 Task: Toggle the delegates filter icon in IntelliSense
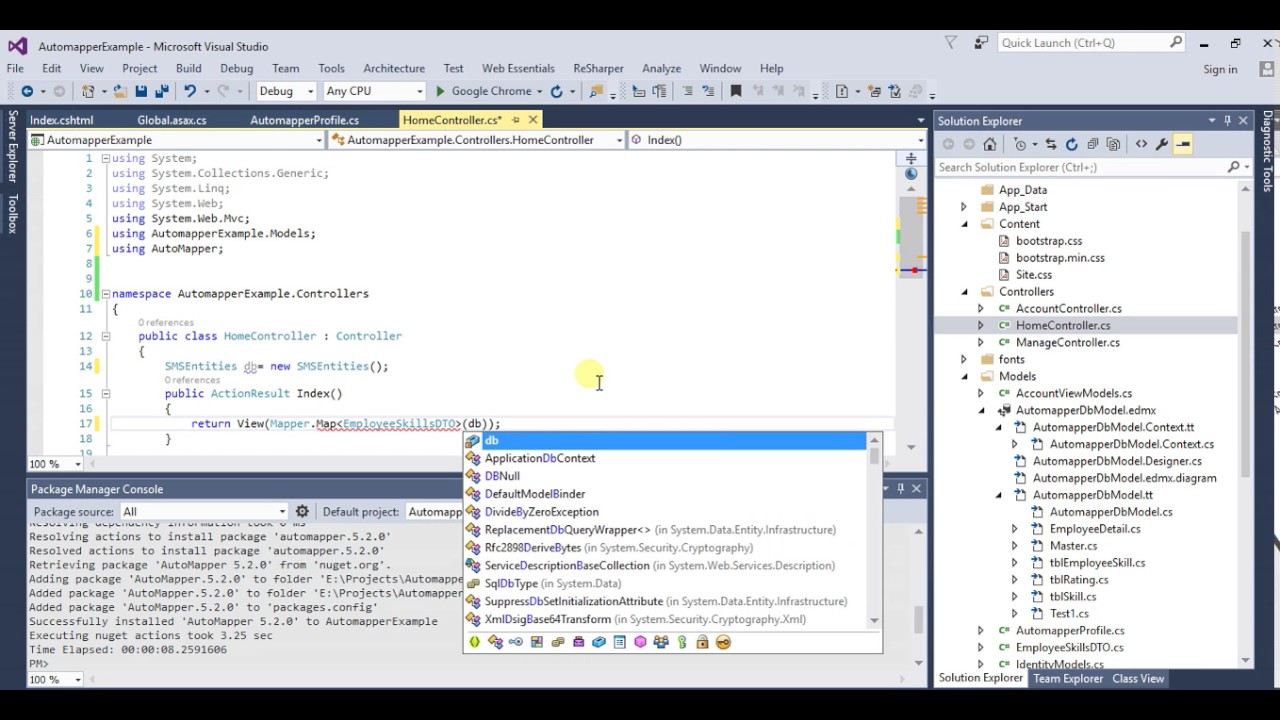[x=578, y=641]
